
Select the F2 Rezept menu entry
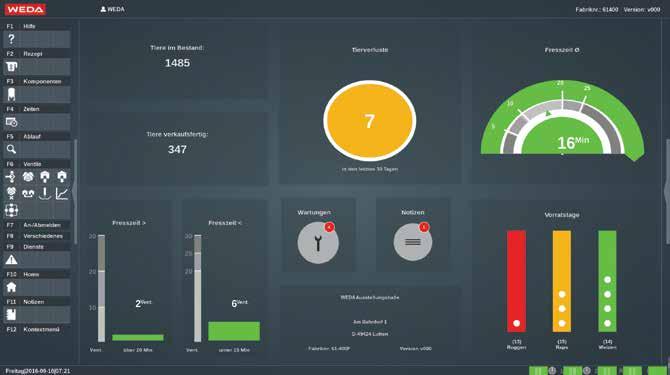click(36, 54)
